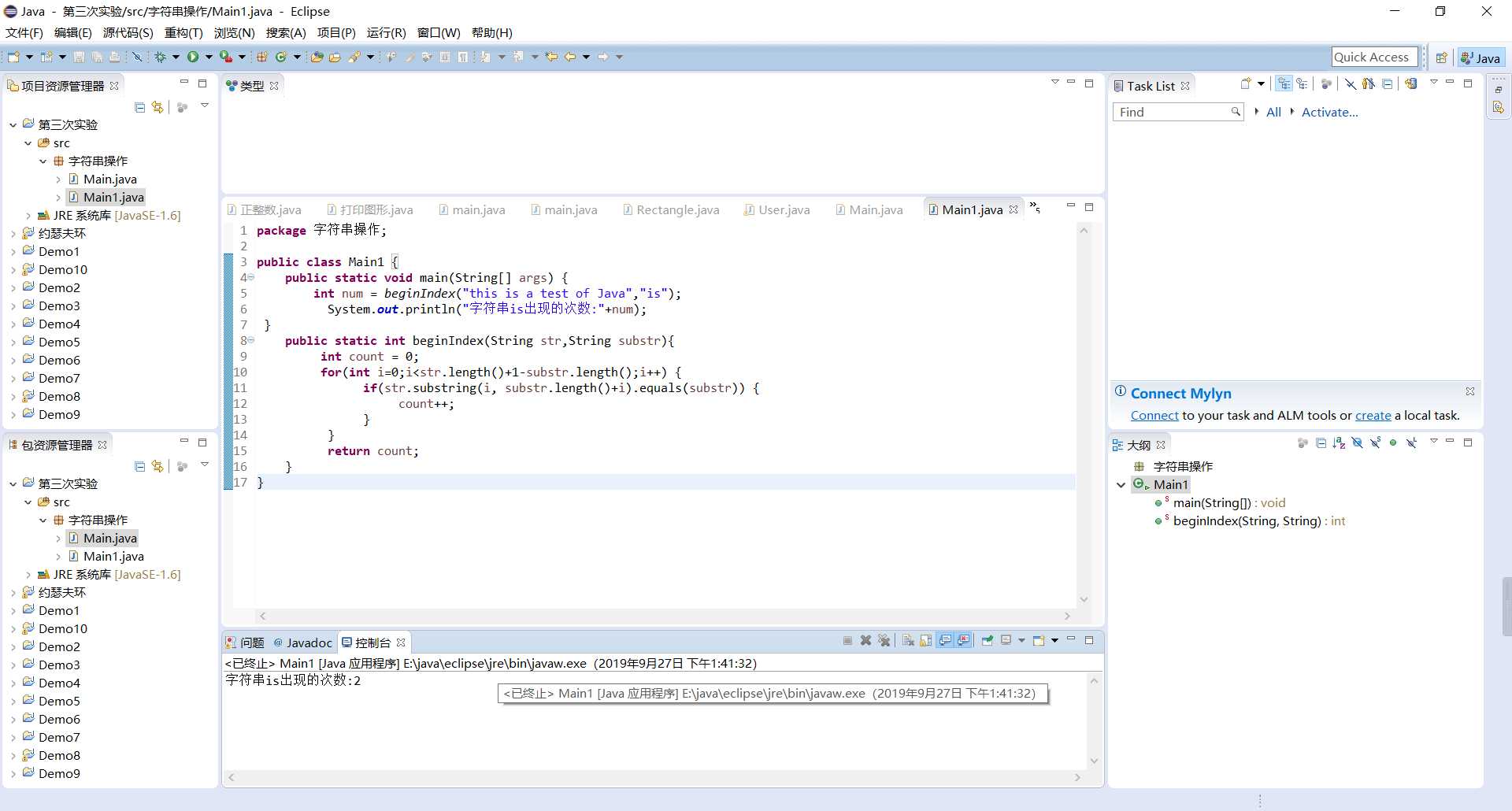
Task: Click Collapse All in Task List toolbar
Action: click(x=1388, y=83)
